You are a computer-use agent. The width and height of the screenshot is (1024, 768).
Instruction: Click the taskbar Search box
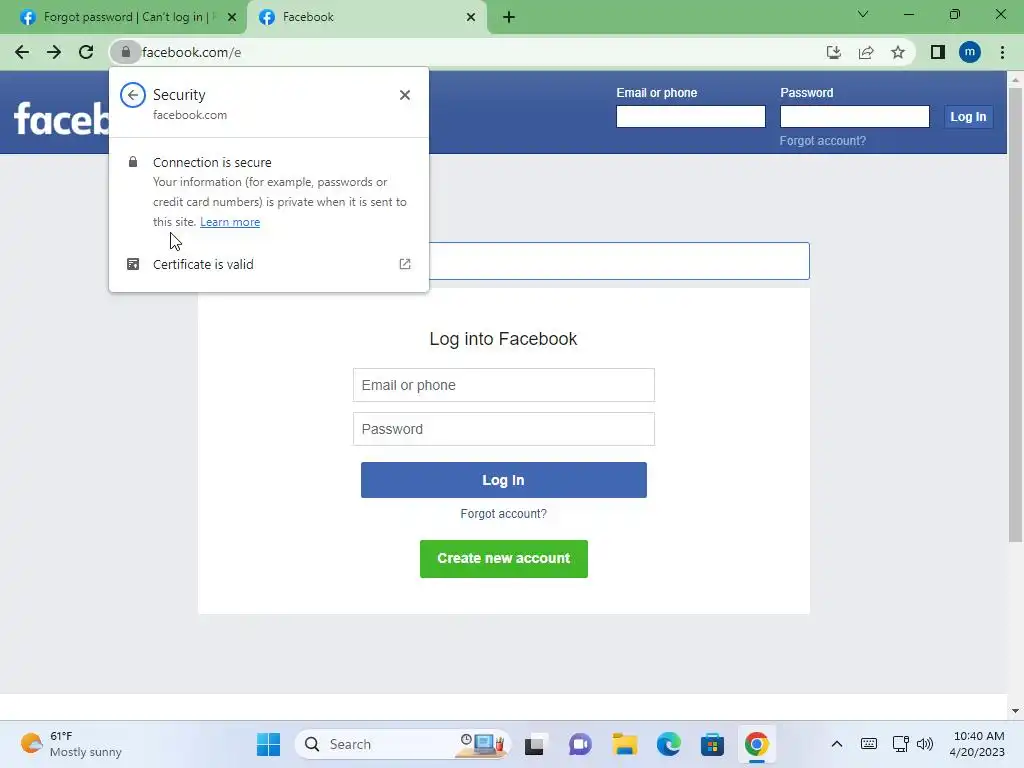[x=402, y=744]
